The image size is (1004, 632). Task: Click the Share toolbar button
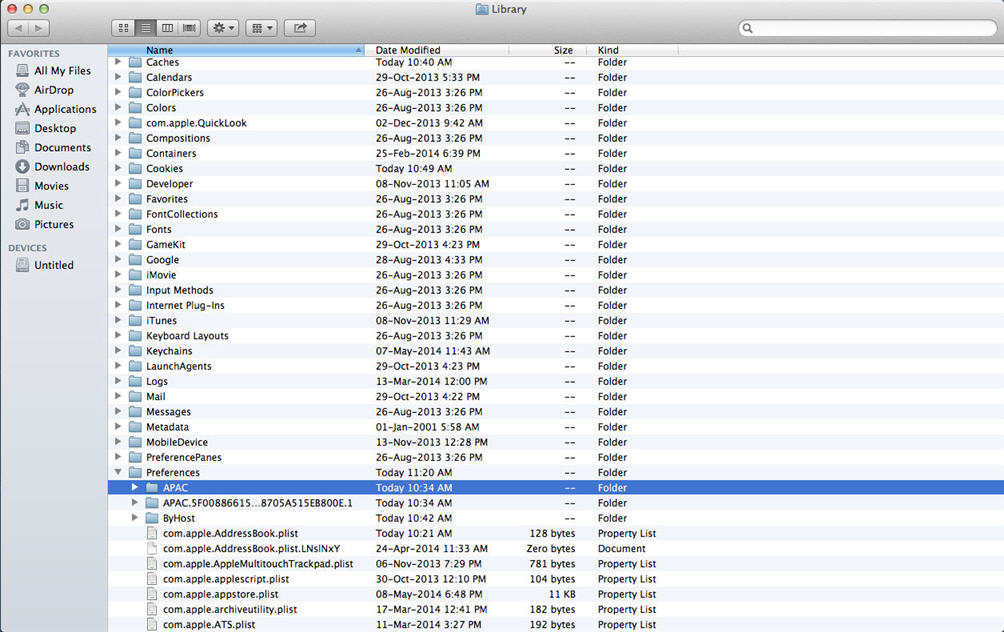[300, 28]
